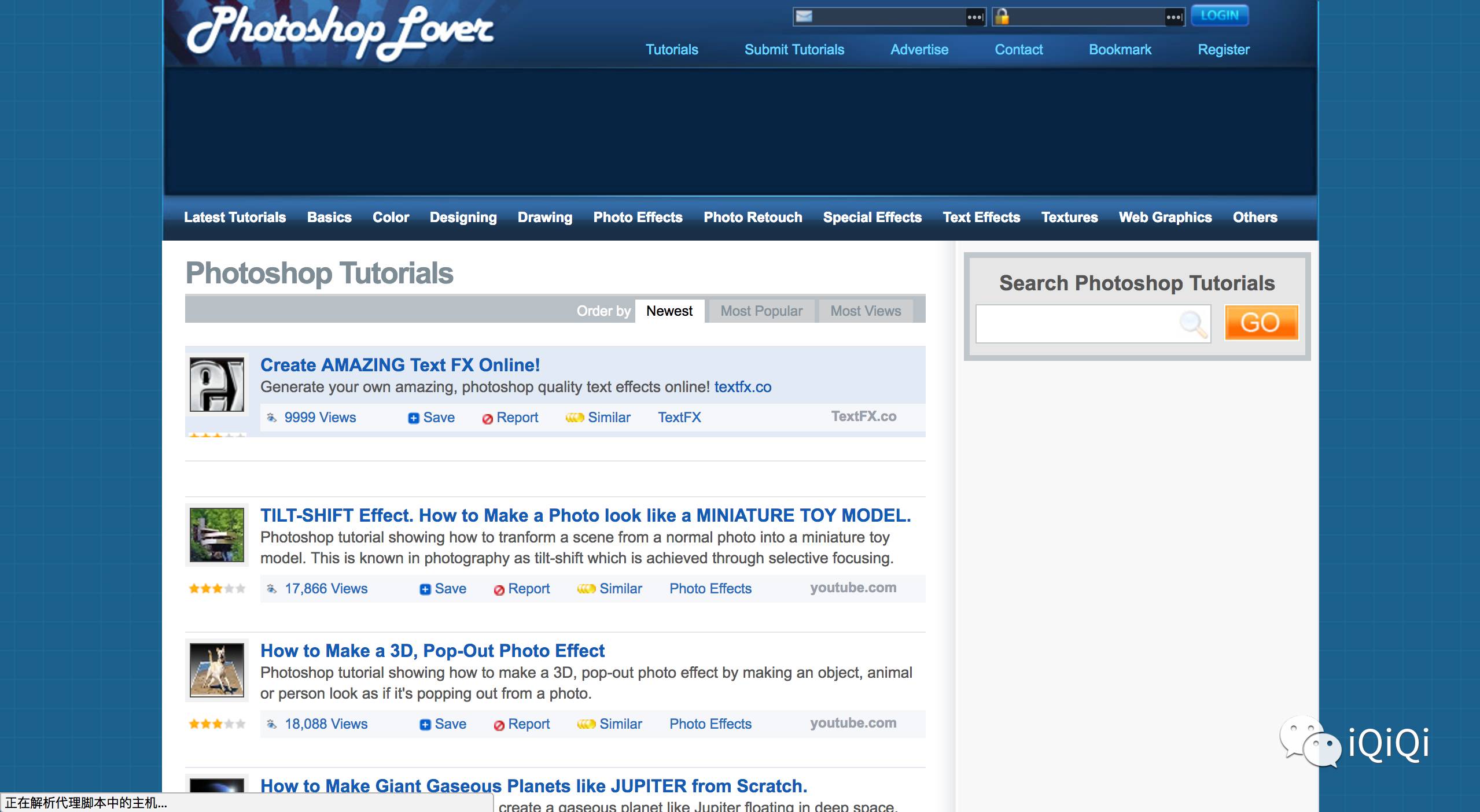The width and height of the screenshot is (1480, 812).
Task: Click the Similar icon for 3D Pop-Out tutorial
Action: tap(586, 724)
